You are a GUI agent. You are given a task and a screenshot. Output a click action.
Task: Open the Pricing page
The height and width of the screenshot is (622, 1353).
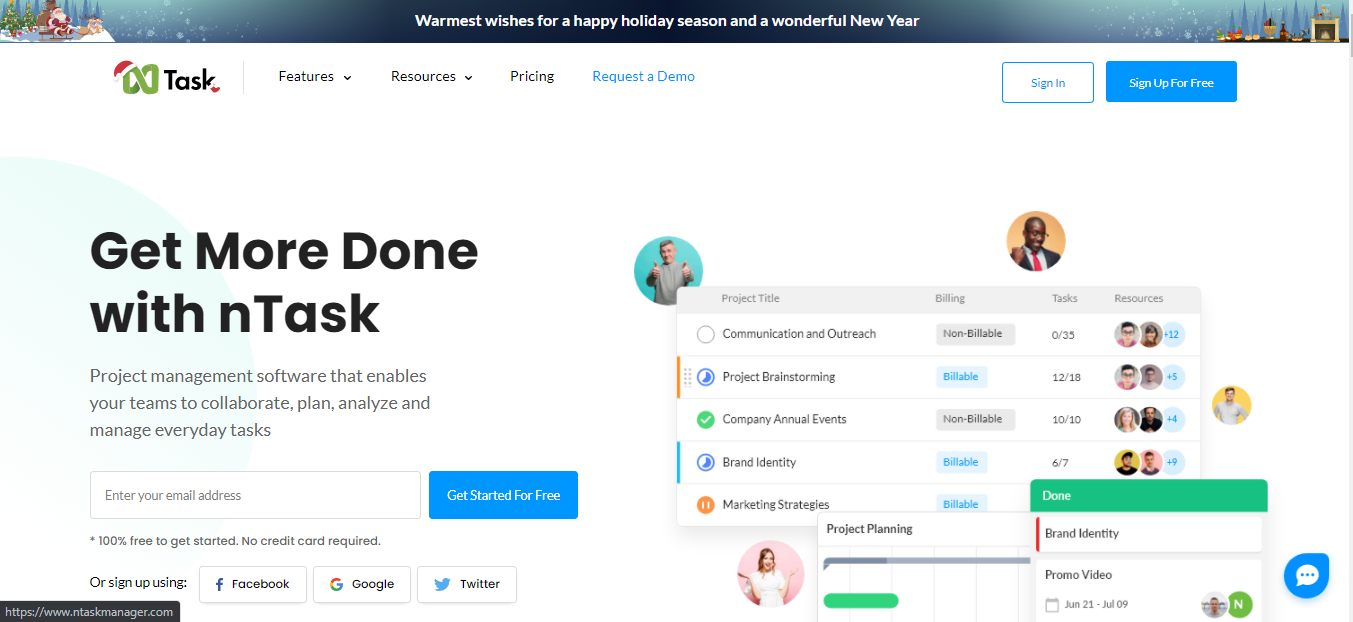[x=532, y=76]
